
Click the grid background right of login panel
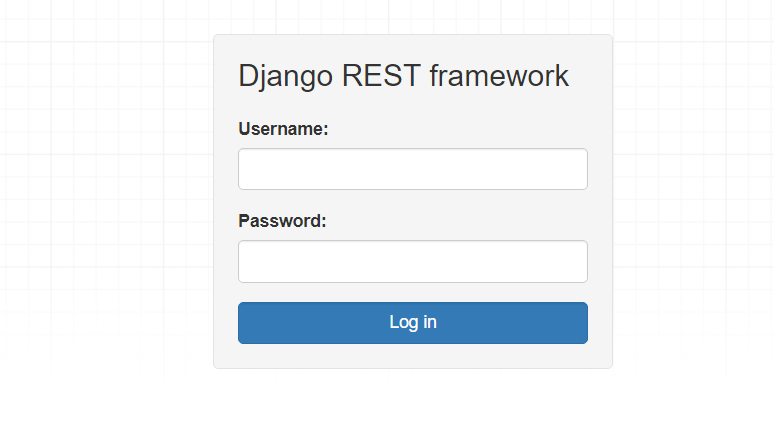693,197
